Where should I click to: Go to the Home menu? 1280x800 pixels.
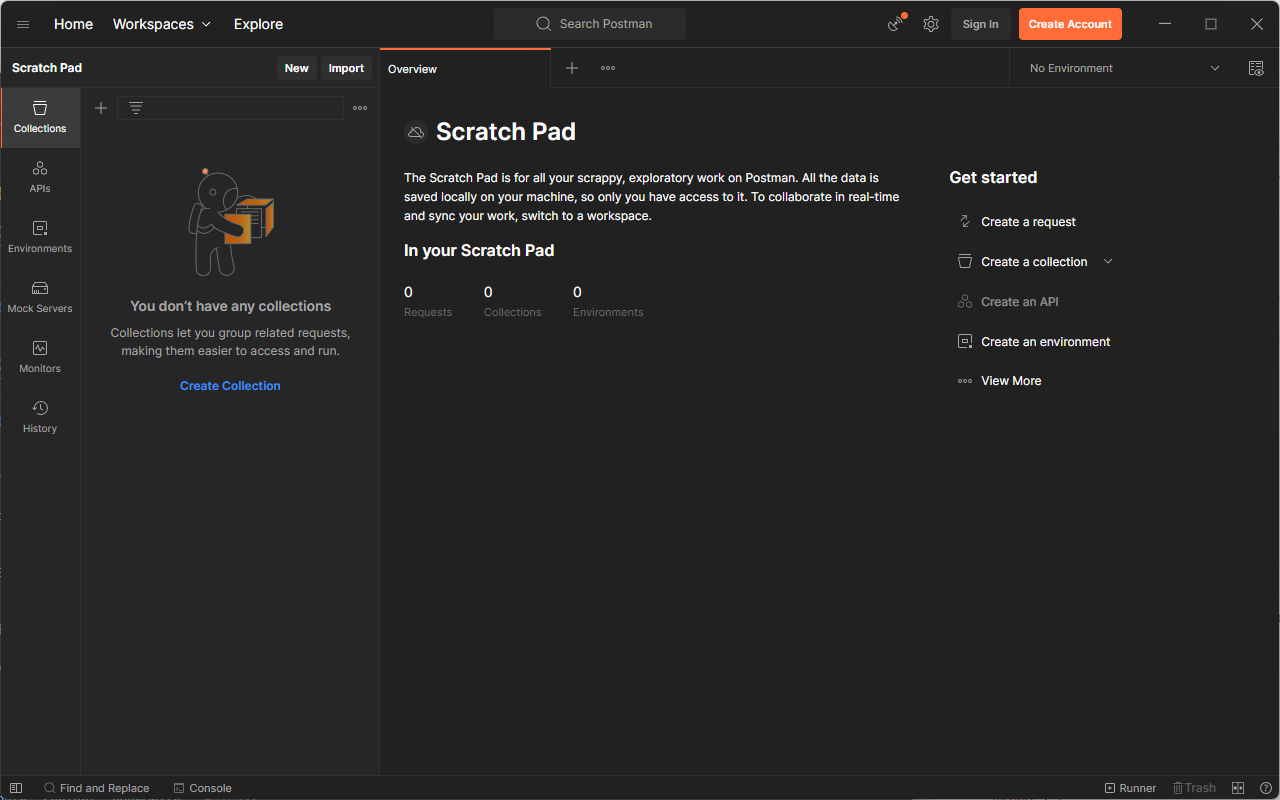[73, 24]
